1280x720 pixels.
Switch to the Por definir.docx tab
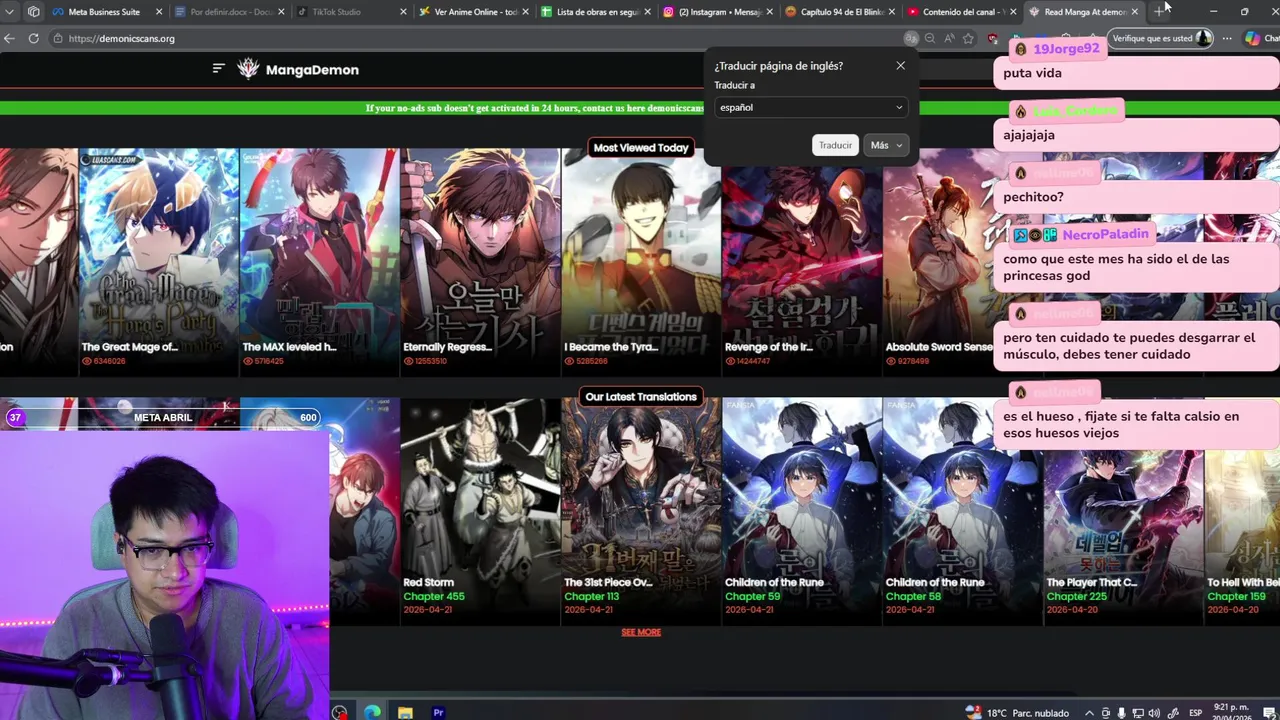point(228,12)
